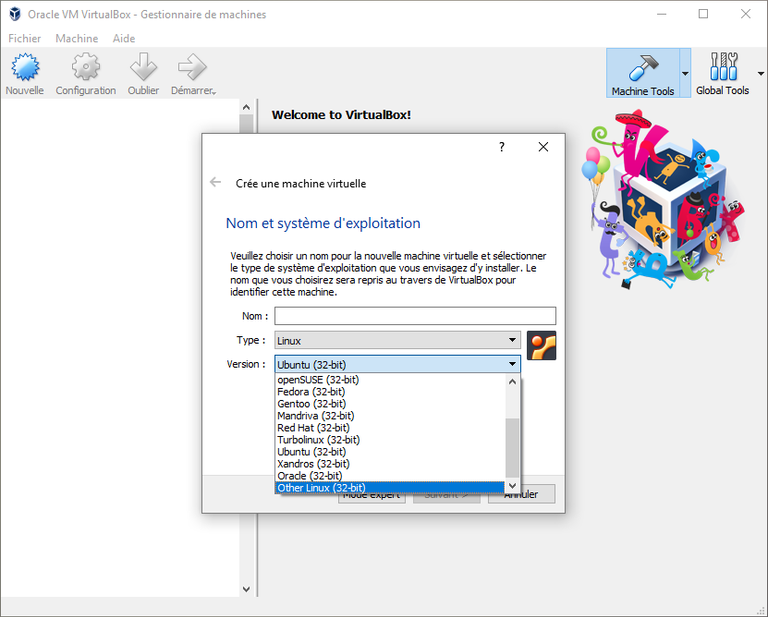Screen dimensions: 768x617
Task: Open the Global Tools toolbar button
Action: click(x=722, y=73)
